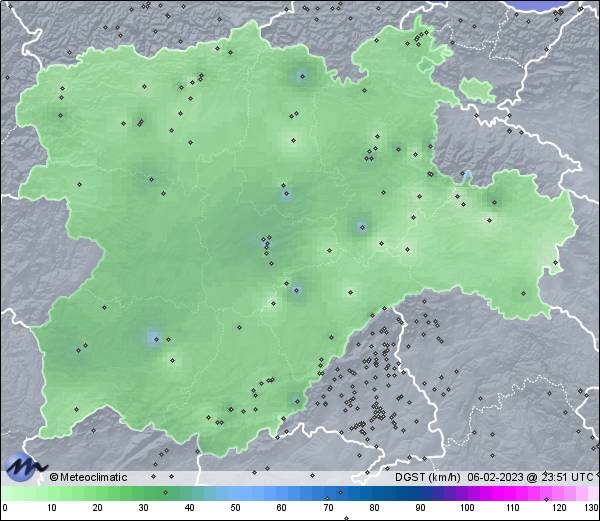The width and height of the screenshot is (600, 521).
Task: Pick the purple swatch above 100
Action: [466, 493]
